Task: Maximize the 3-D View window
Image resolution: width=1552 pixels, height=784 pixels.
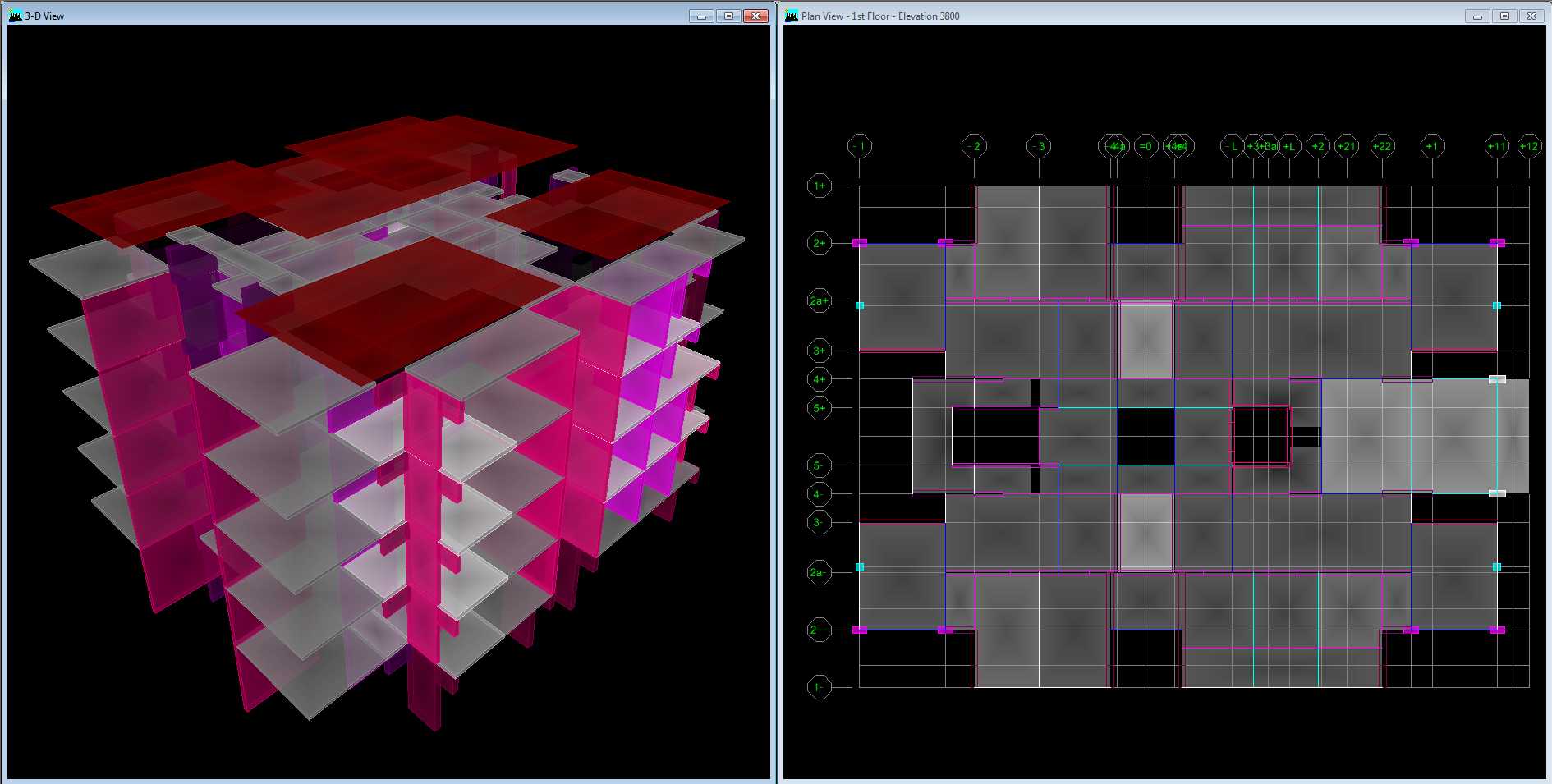Action: coord(728,16)
